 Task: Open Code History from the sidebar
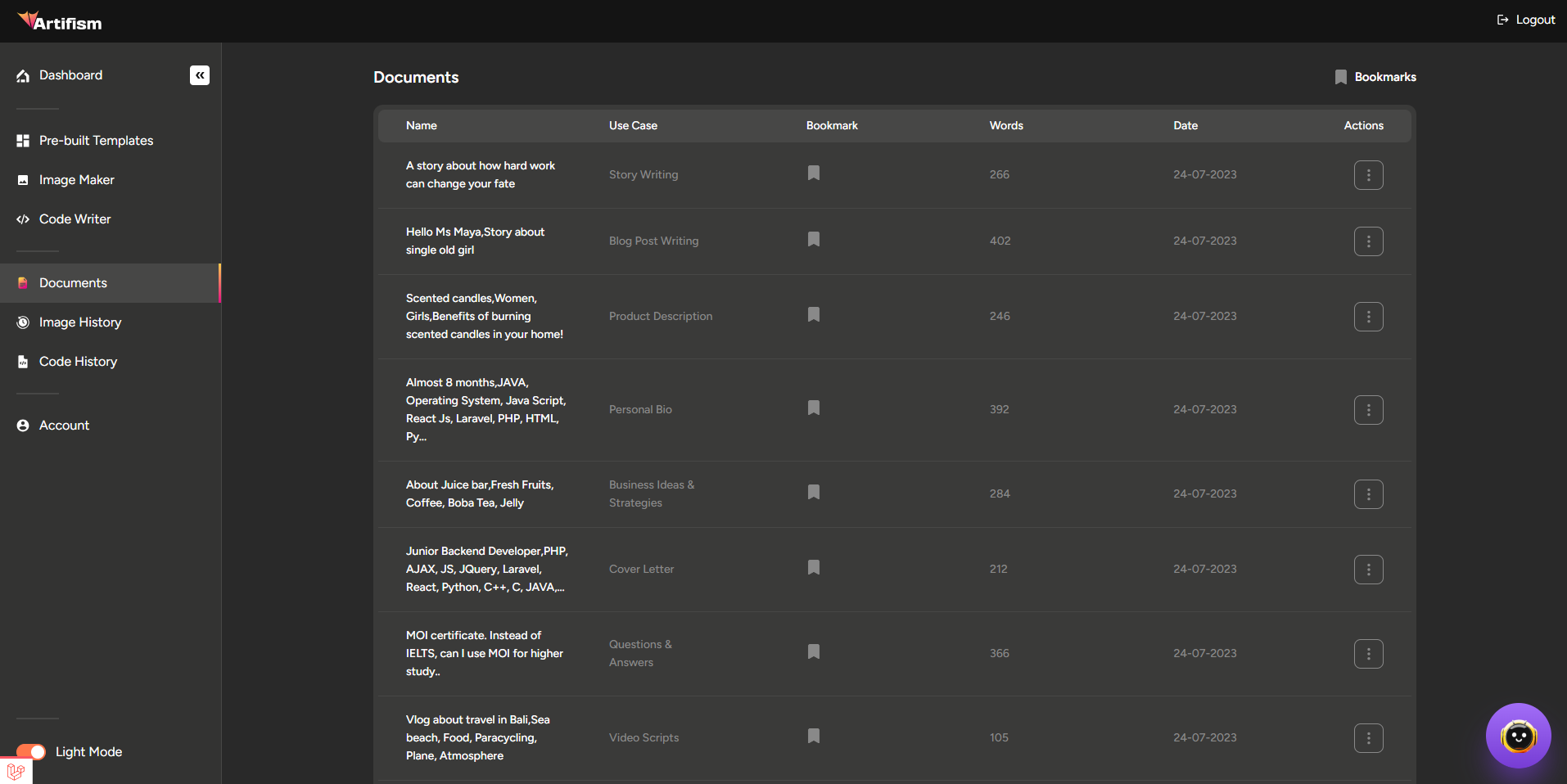pos(78,362)
